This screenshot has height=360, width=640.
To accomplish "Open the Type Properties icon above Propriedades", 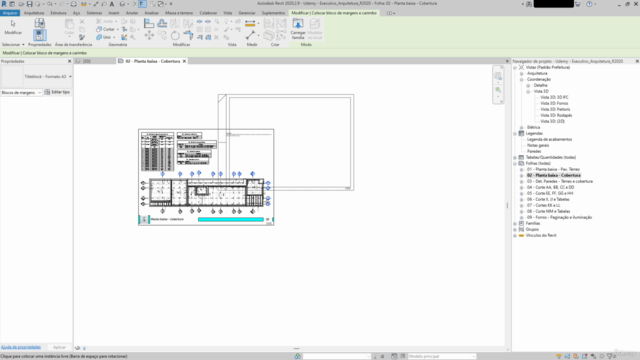I will 40,23.
